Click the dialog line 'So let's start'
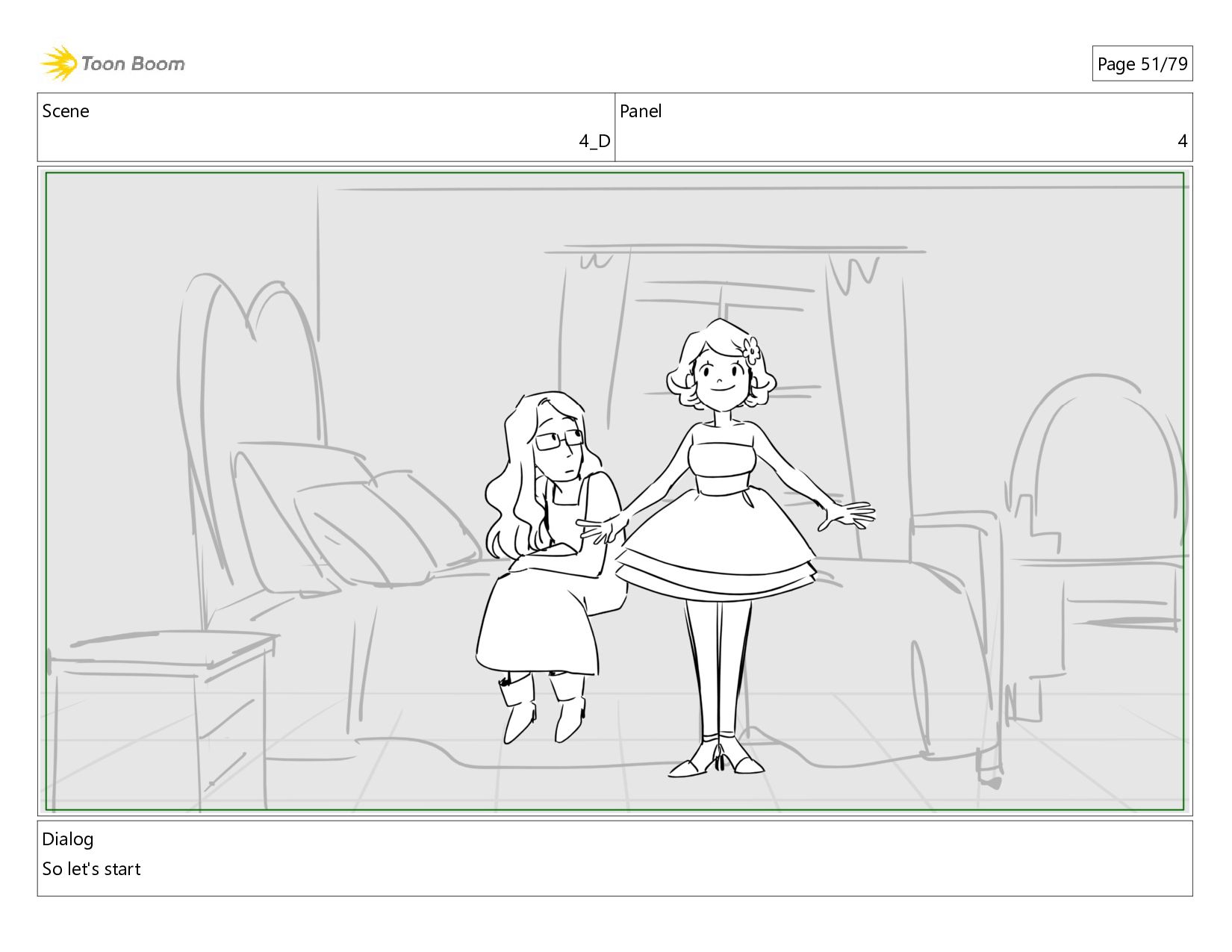The image size is (1232, 952). click(x=91, y=869)
